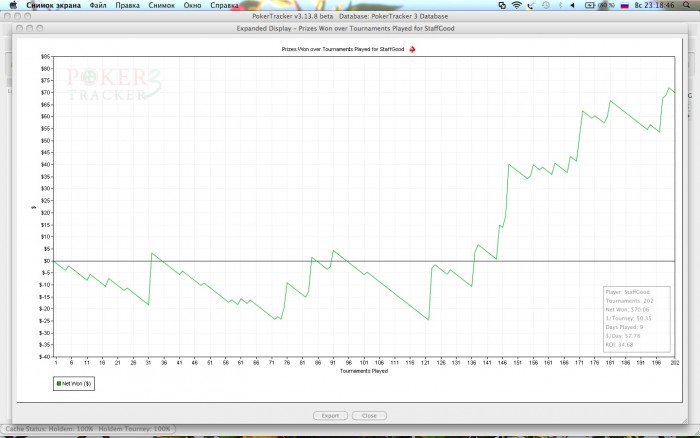This screenshot has height=438, width=700.
Task: Click the '$/Tourney: $0.35' stats line
Action: coord(629,318)
